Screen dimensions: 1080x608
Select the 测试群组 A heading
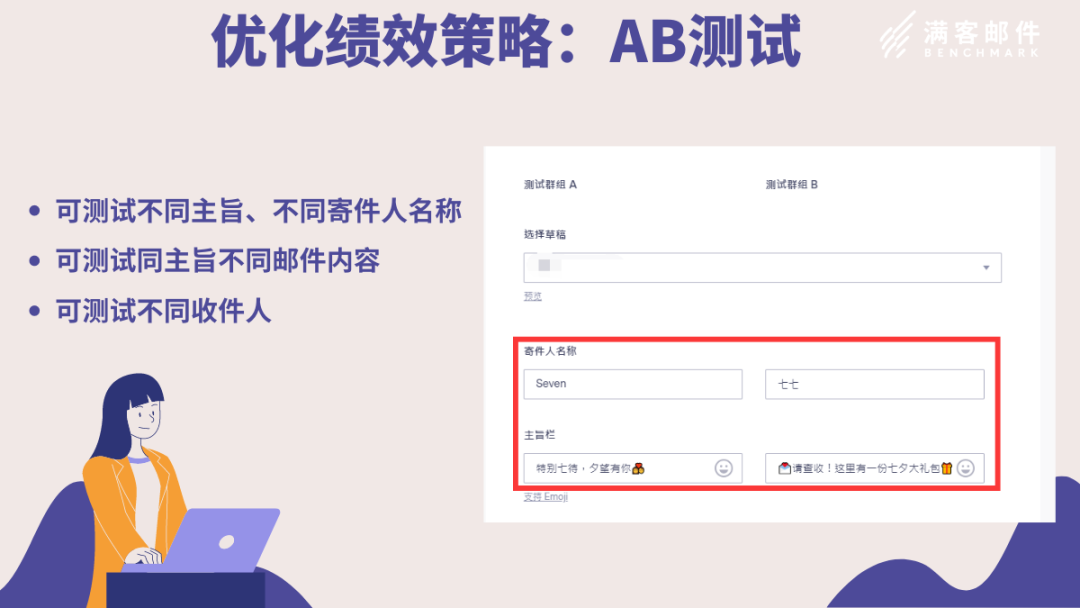coord(550,185)
